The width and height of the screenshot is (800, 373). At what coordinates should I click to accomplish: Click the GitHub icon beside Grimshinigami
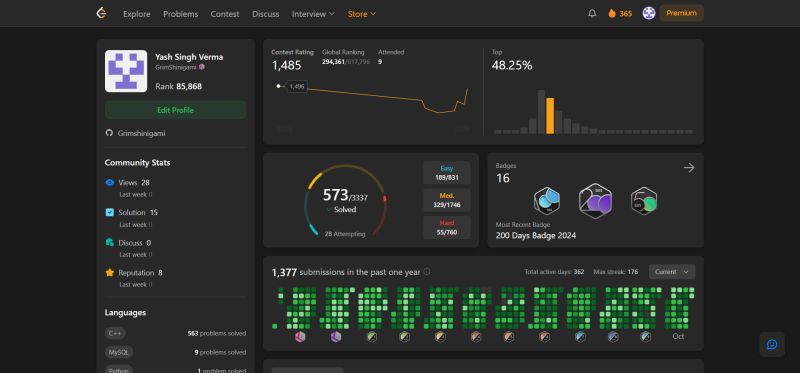pos(109,133)
